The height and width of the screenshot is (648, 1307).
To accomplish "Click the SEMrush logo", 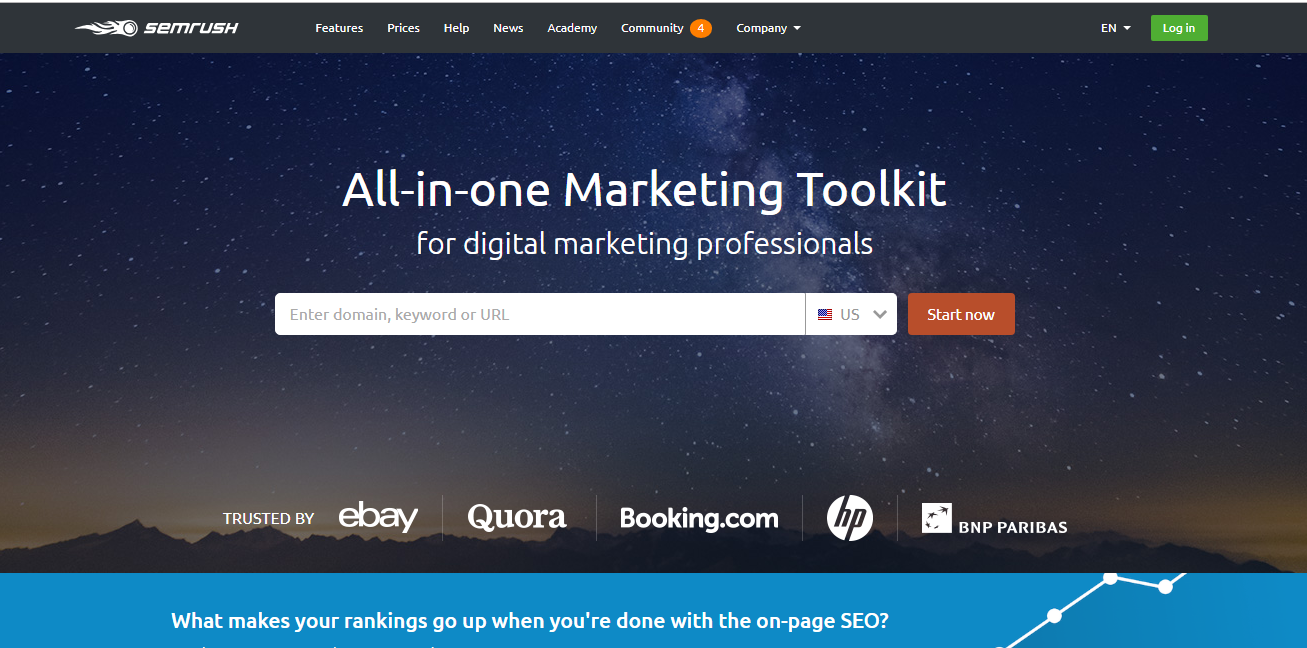I will 157,28.
